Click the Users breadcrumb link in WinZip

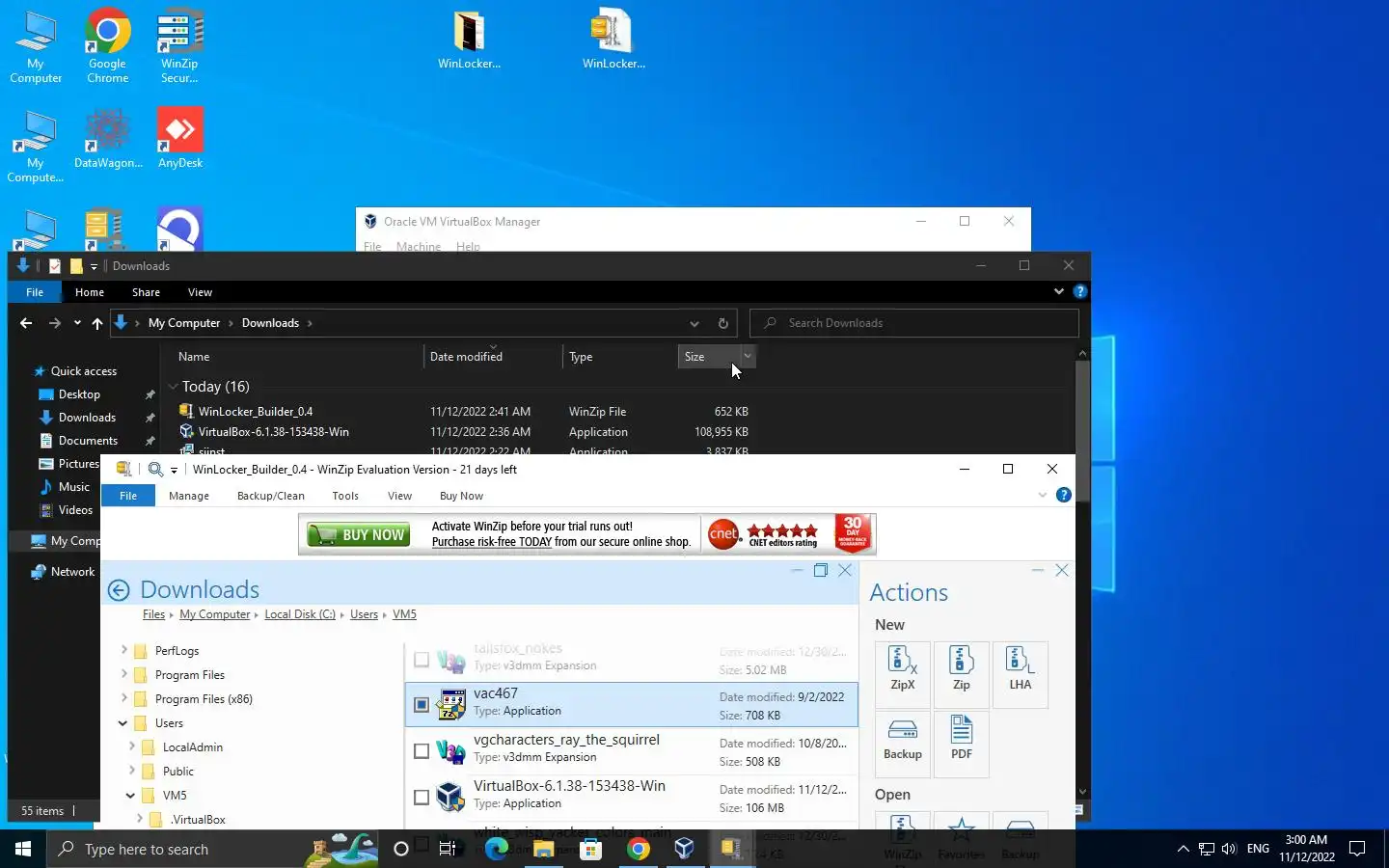tap(364, 614)
